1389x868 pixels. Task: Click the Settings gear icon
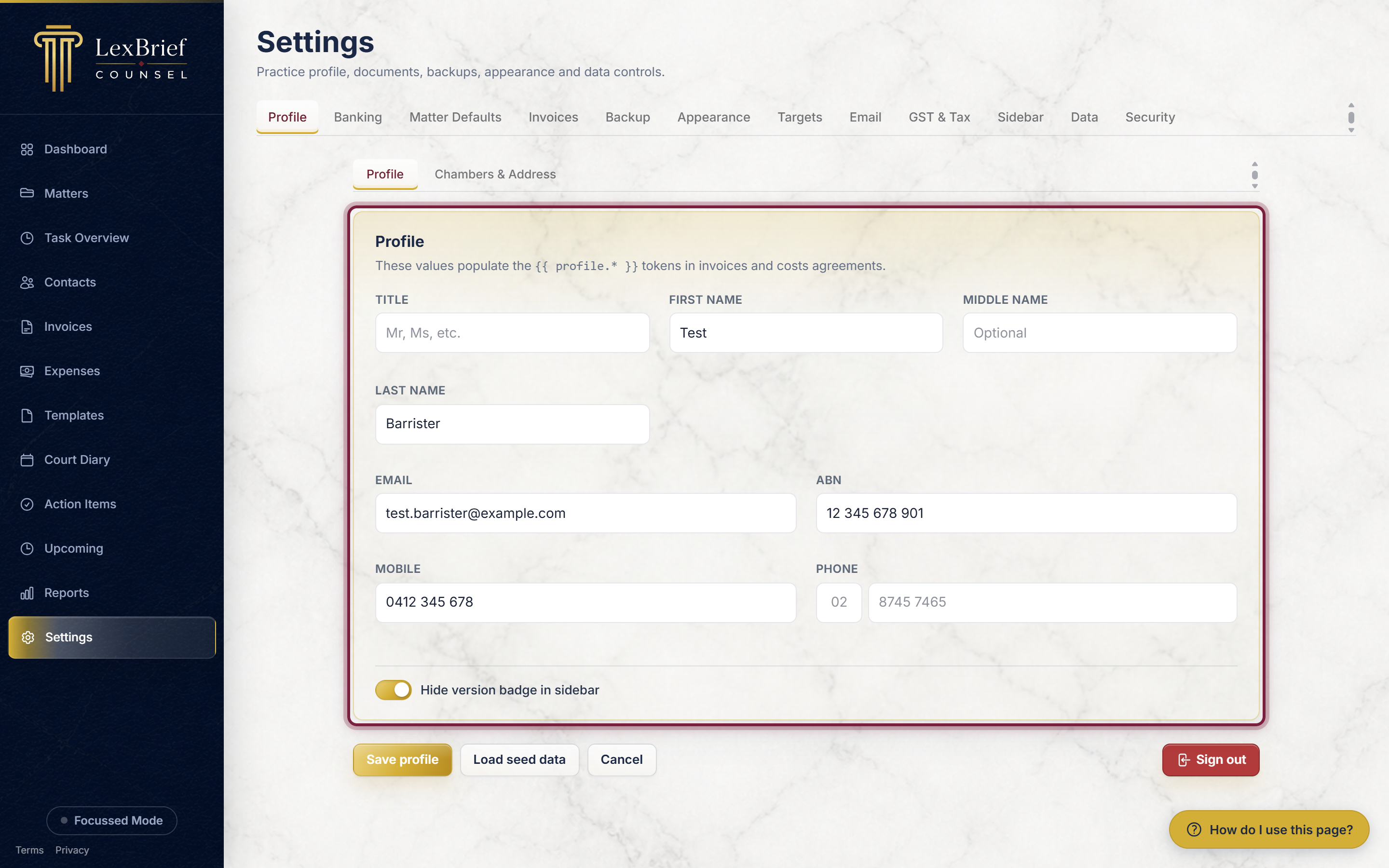28,637
